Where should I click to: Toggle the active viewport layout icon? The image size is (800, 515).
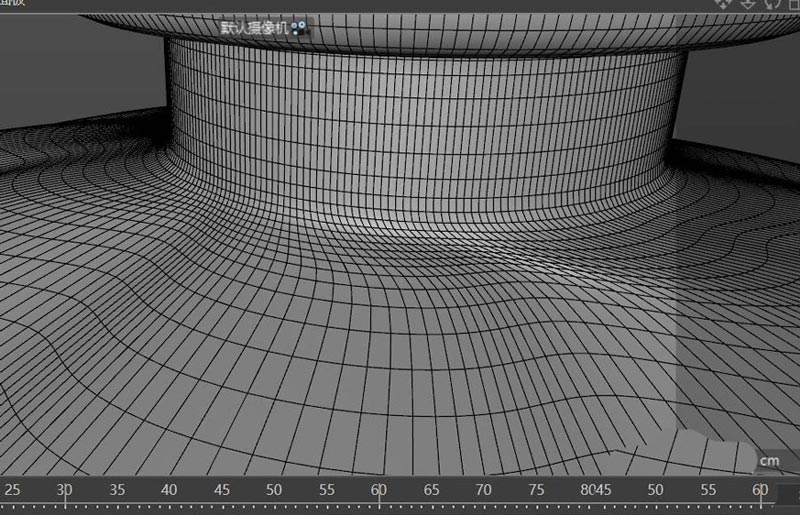(793, 3)
